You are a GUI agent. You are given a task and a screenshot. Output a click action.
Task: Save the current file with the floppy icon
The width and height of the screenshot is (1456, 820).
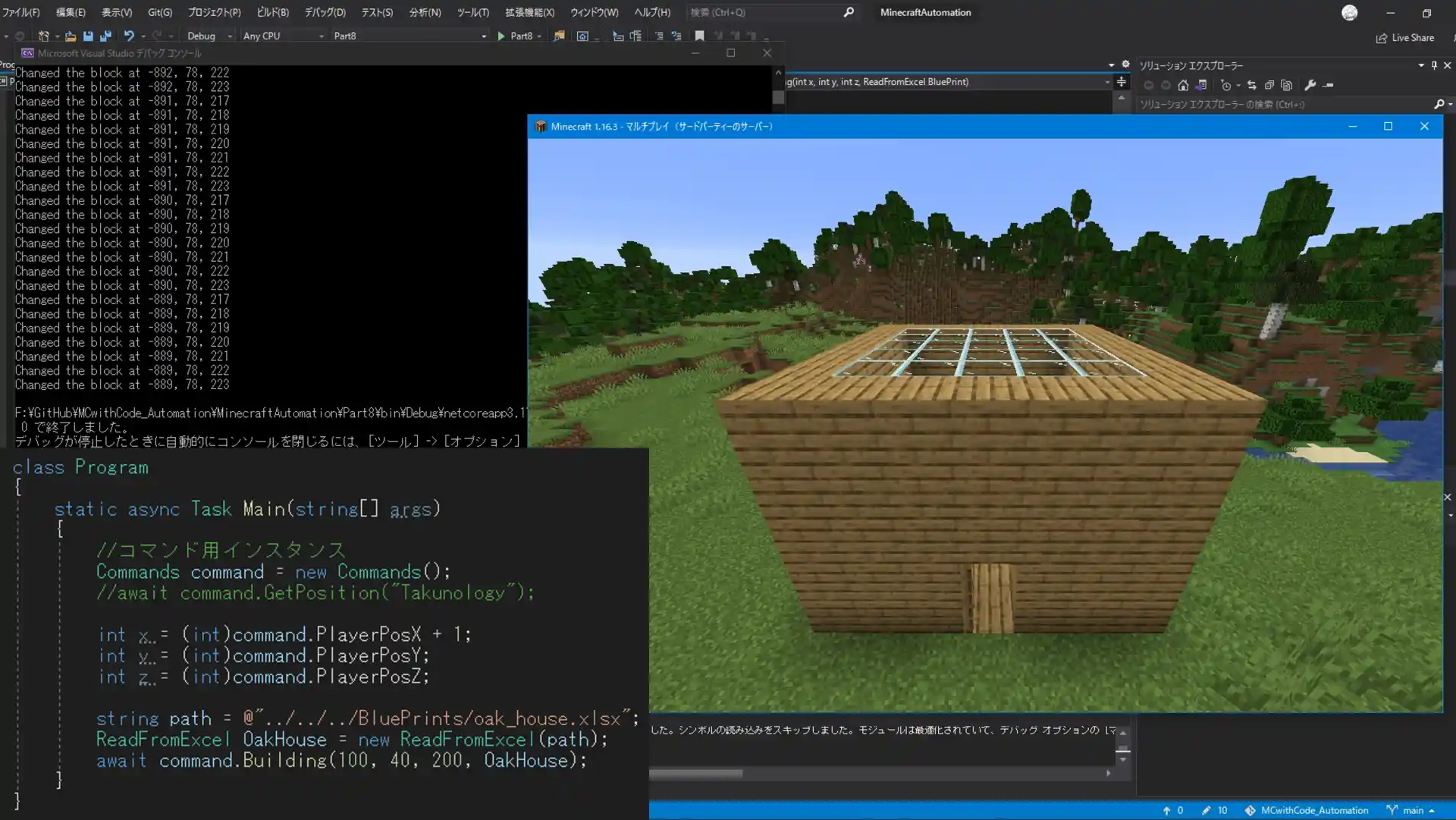coord(88,36)
